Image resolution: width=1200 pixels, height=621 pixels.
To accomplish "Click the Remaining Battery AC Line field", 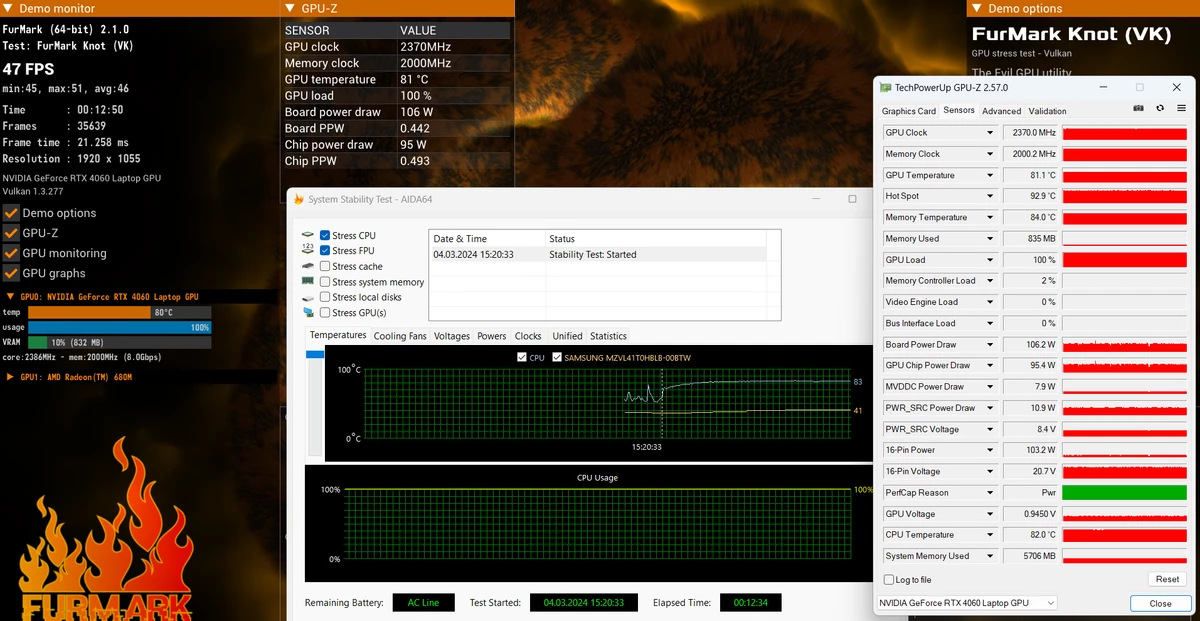I will coord(423,602).
